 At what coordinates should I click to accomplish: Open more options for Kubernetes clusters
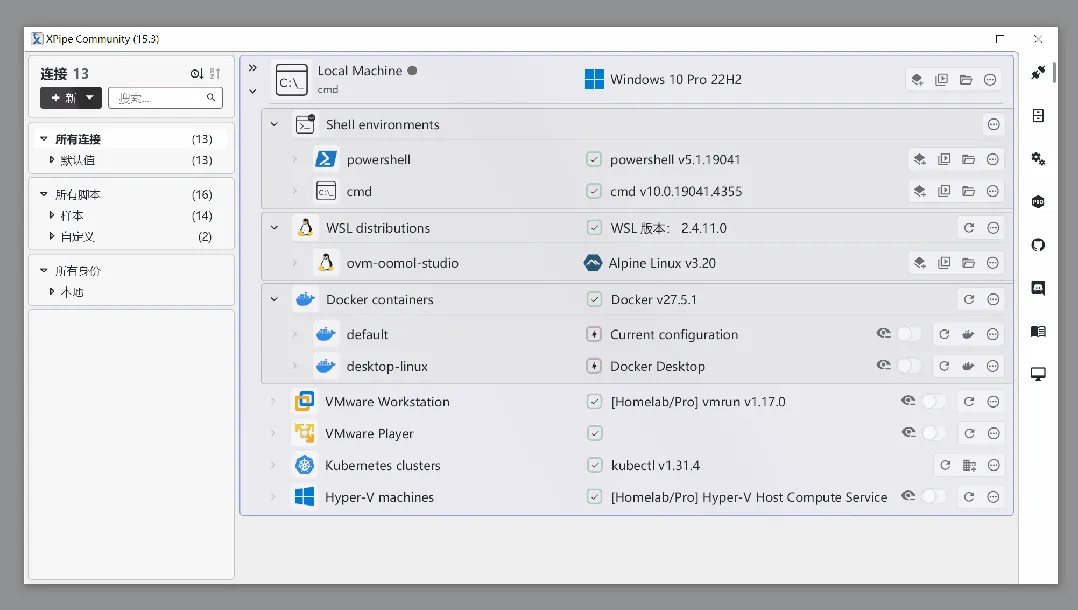tap(993, 466)
